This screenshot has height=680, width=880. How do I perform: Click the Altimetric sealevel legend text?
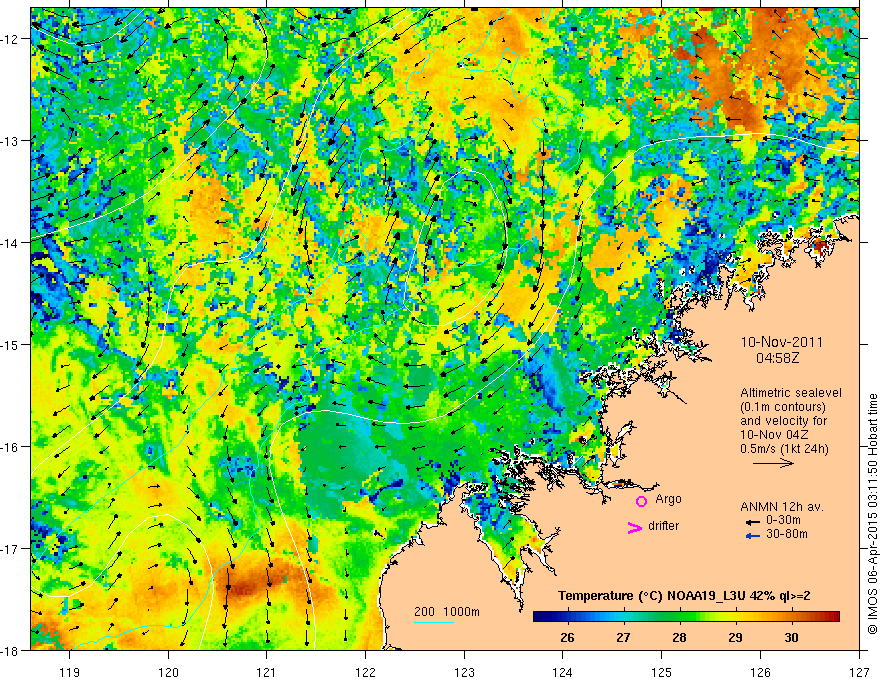(x=791, y=393)
